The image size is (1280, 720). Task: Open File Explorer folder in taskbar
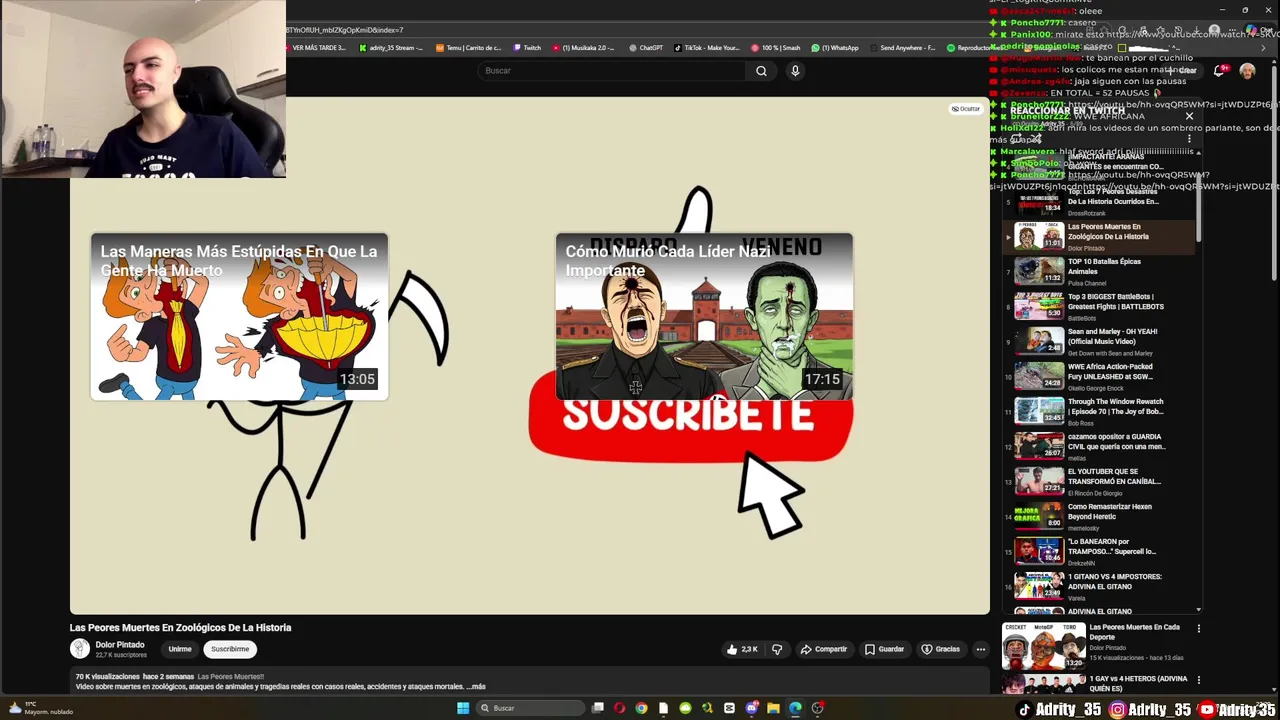[773, 708]
